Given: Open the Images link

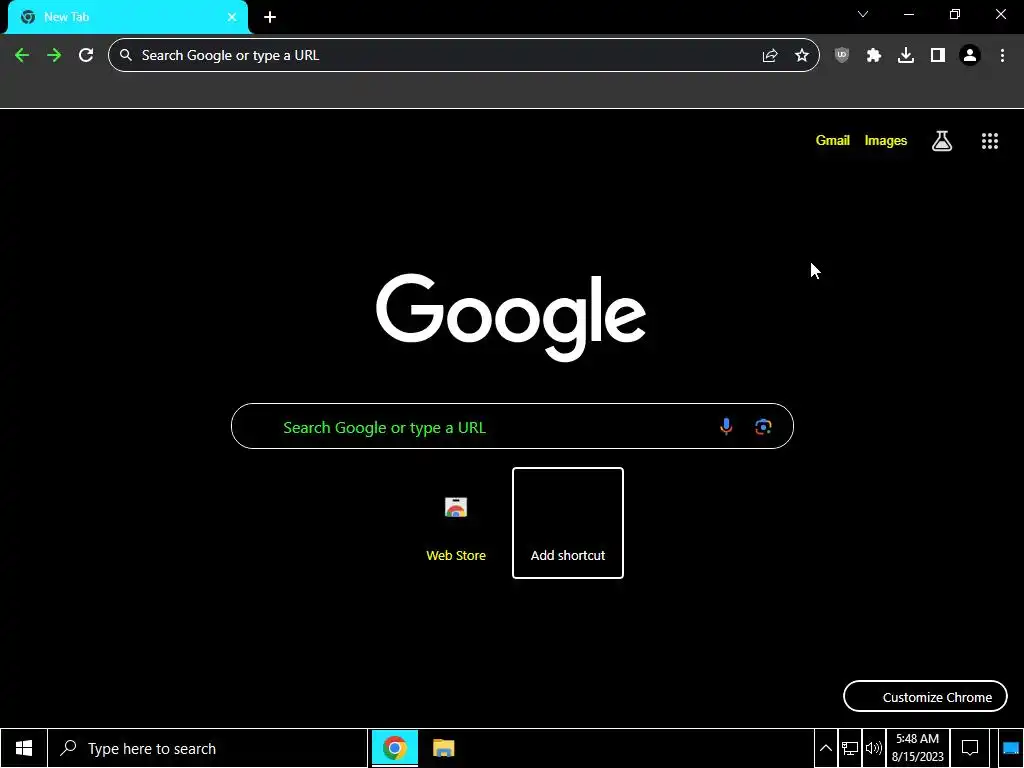Looking at the screenshot, I should tap(886, 140).
